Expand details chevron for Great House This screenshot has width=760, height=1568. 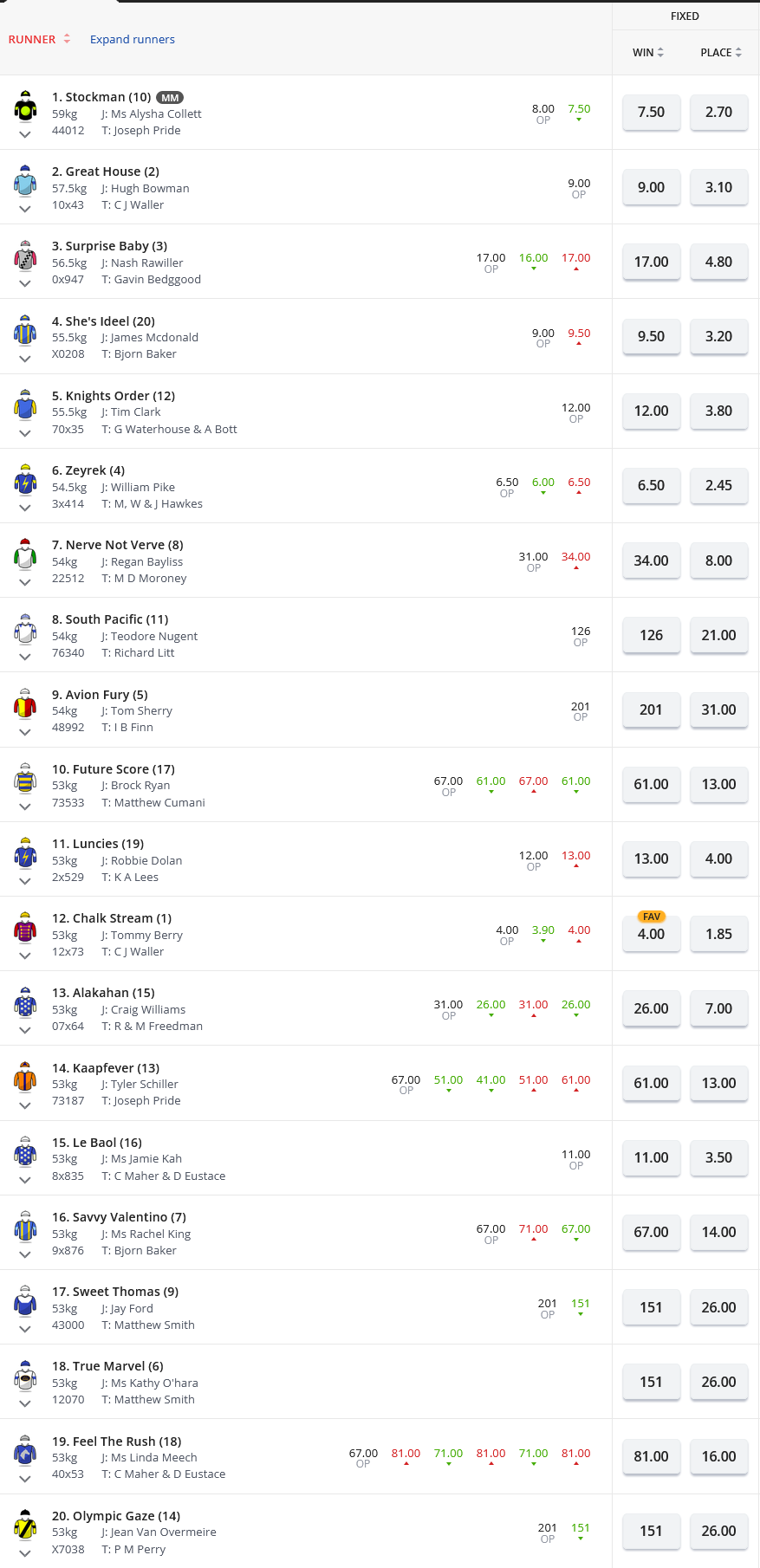[25, 209]
